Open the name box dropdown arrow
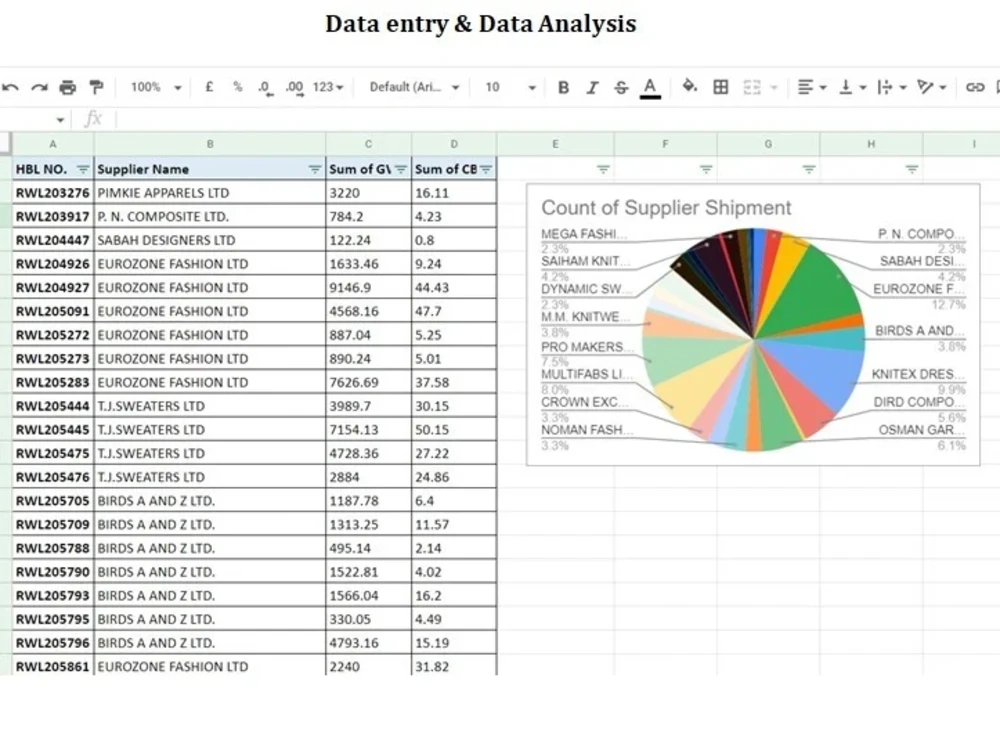Viewport: 1000px width, 750px height. click(x=60, y=120)
